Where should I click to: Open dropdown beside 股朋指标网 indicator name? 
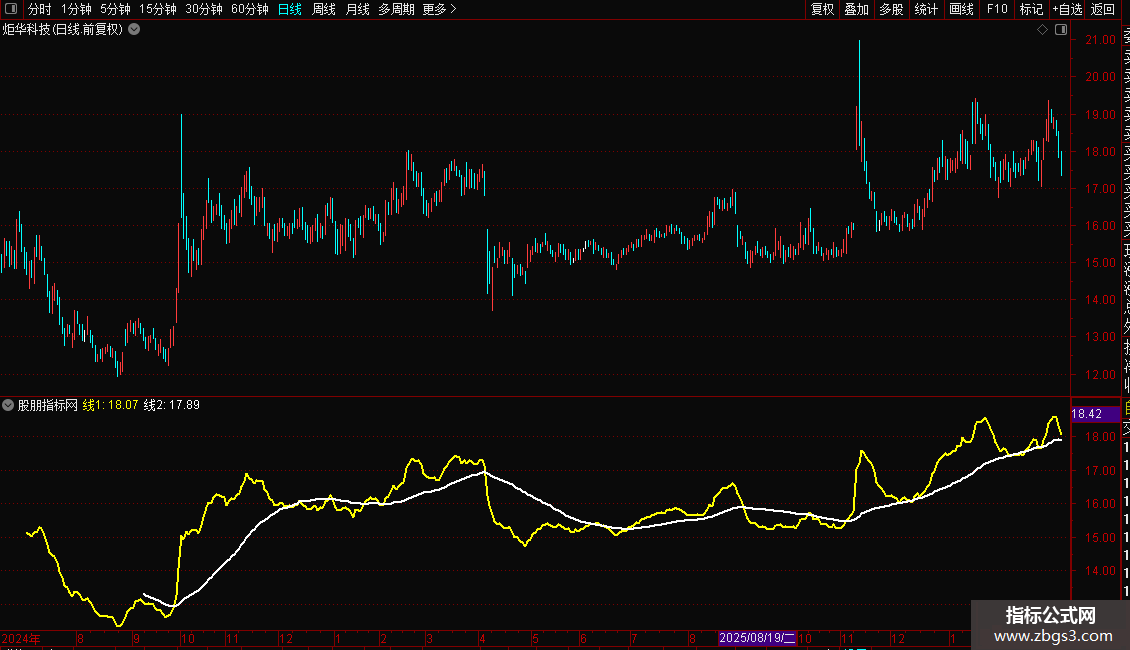(8, 405)
